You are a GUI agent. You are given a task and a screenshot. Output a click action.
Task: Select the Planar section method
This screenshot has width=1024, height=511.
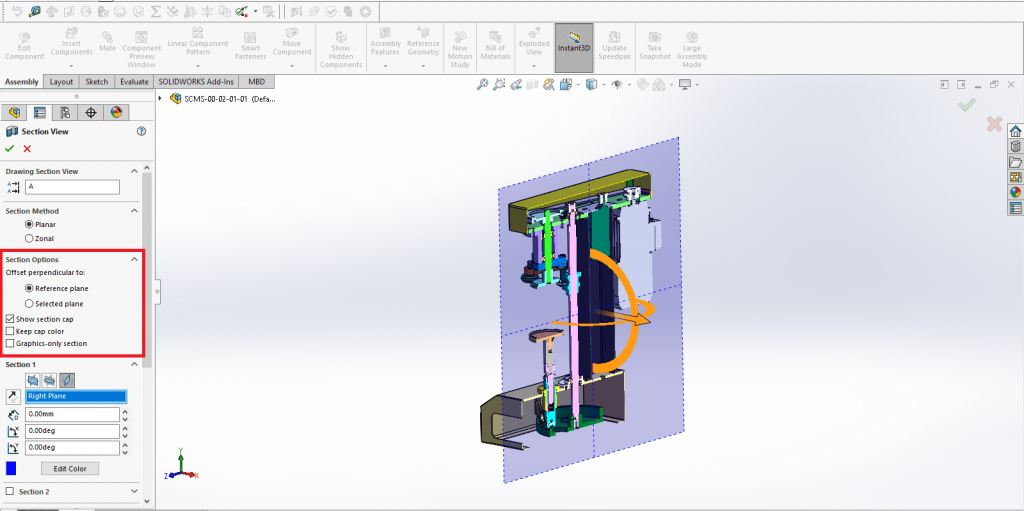pyautogui.click(x=29, y=224)
